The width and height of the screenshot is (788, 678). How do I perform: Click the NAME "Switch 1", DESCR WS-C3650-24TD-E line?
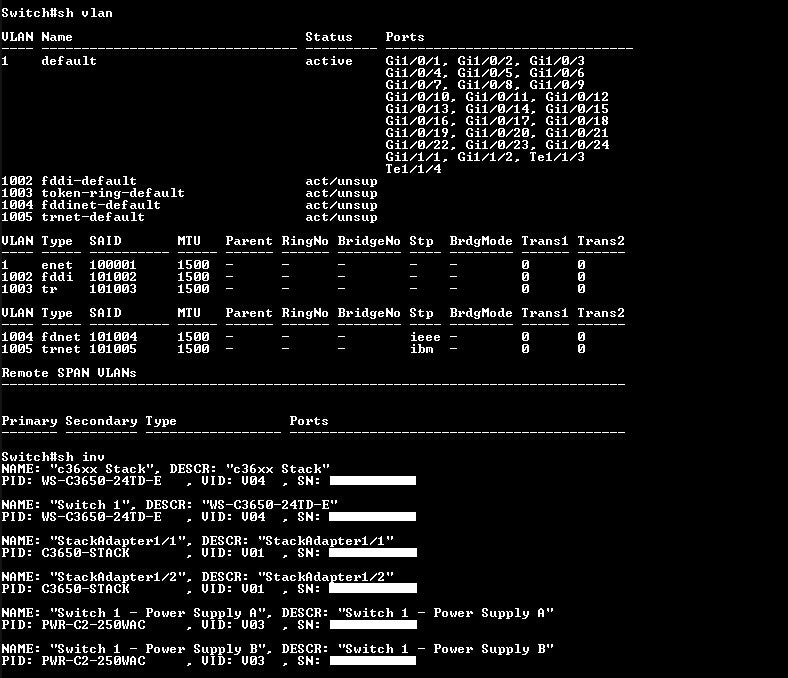click(169, 505)
